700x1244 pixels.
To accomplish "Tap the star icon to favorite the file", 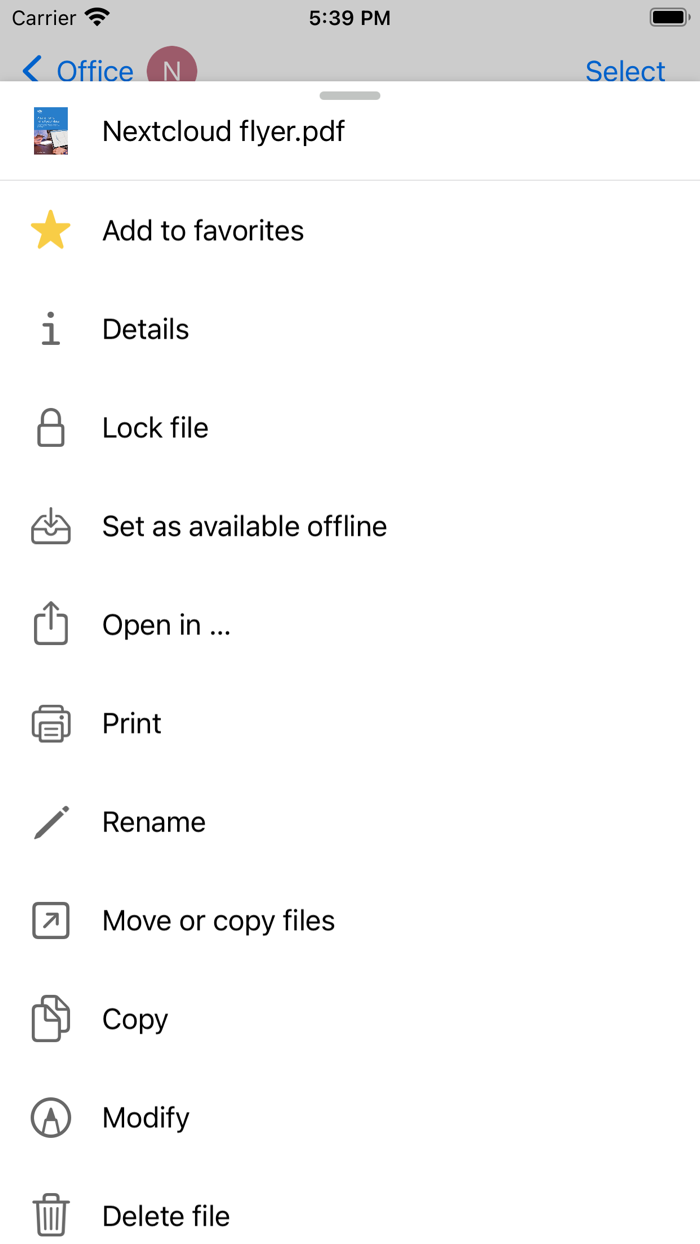I will point(50,230).
